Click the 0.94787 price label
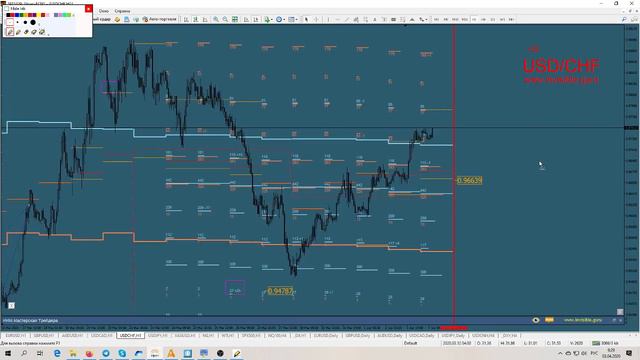 pyautogui.click(x=280, y=291)
